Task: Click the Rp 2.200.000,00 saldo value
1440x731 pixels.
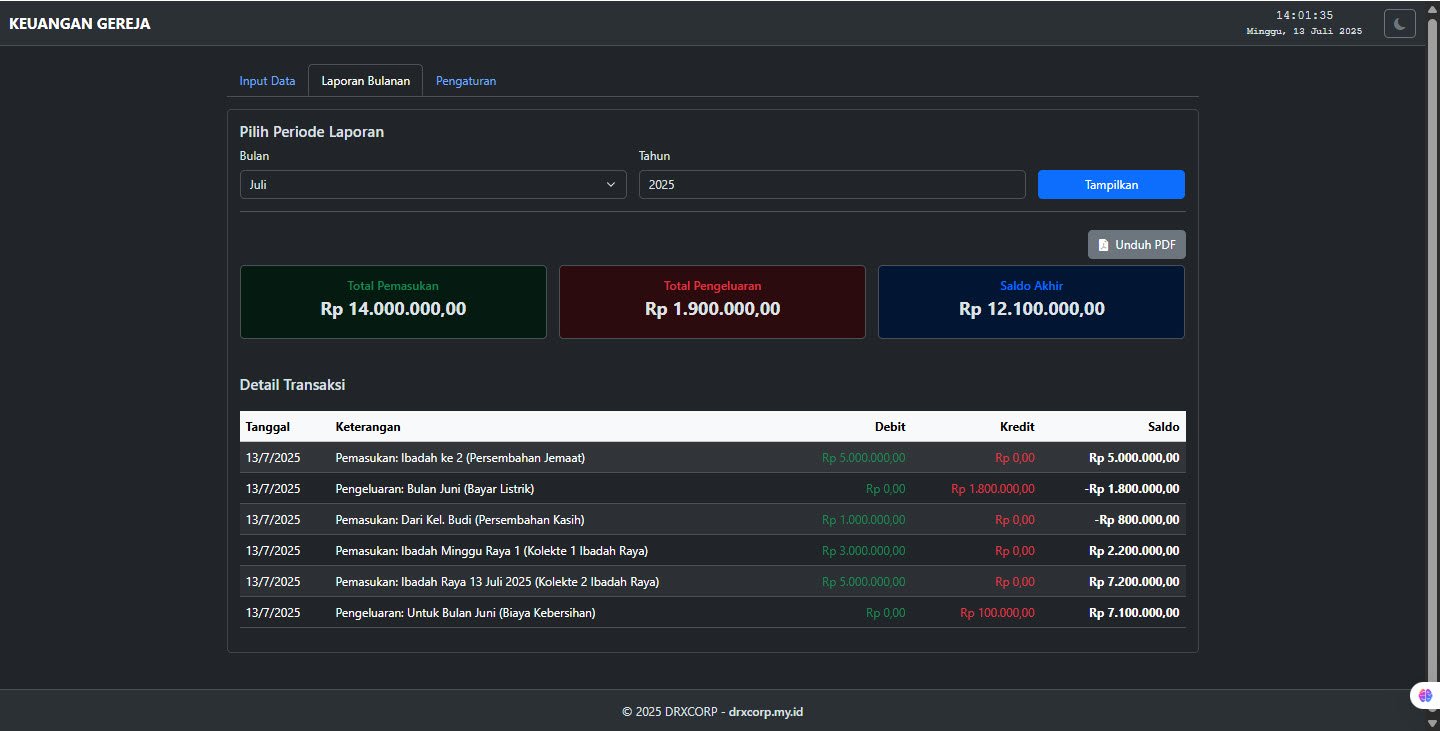Action: (x=1135, y=551)
